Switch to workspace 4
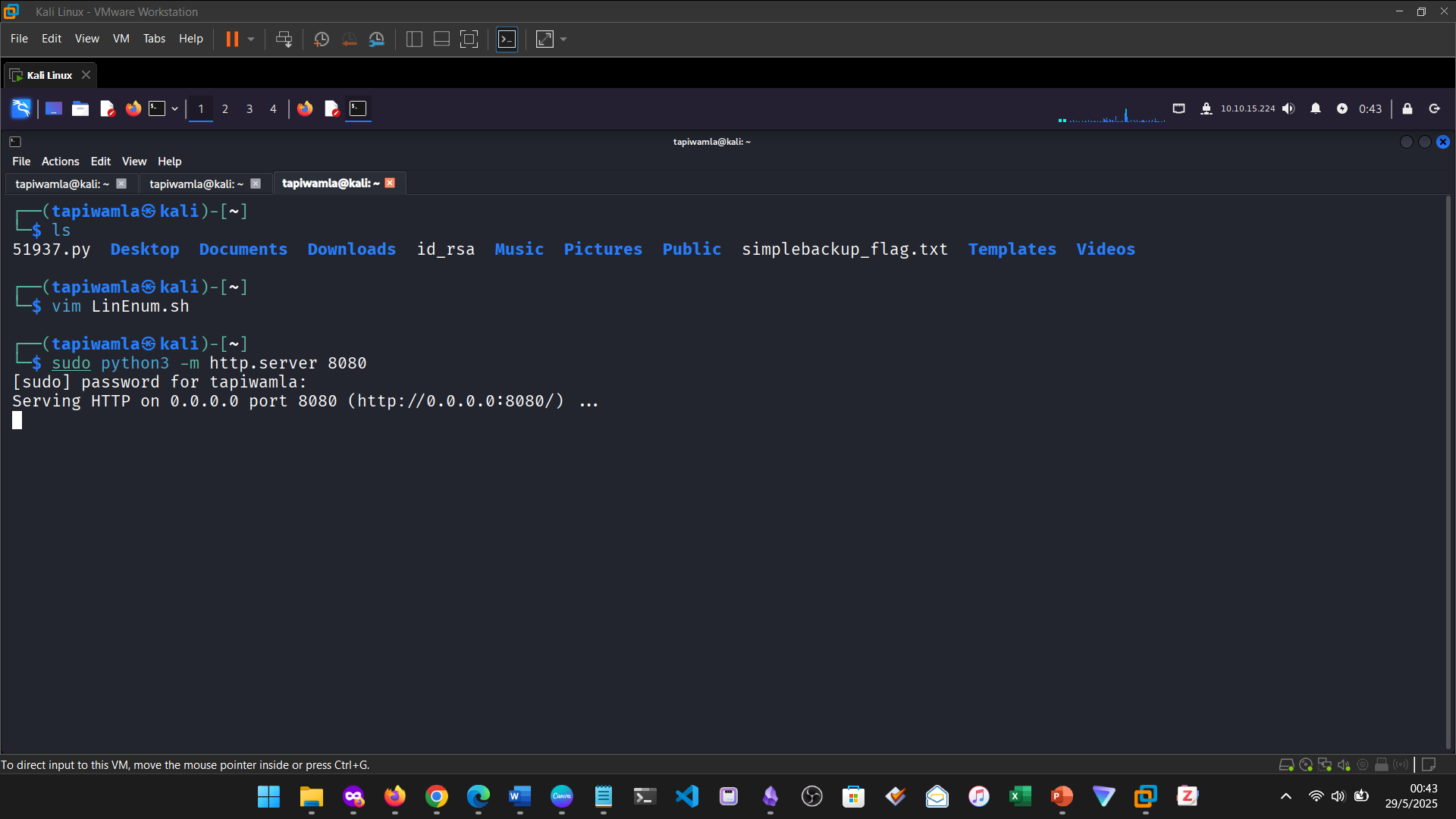This screenshot has width=1456, height=819. tap(274, 109)
